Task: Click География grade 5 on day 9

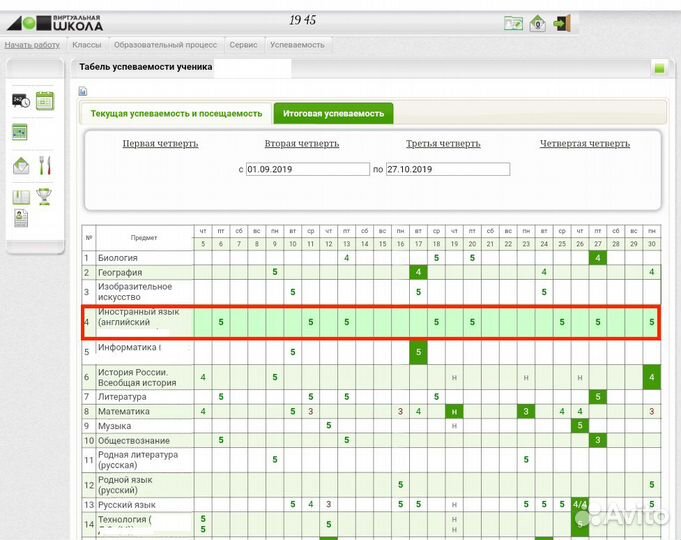Action: click(x=275, y=272)
